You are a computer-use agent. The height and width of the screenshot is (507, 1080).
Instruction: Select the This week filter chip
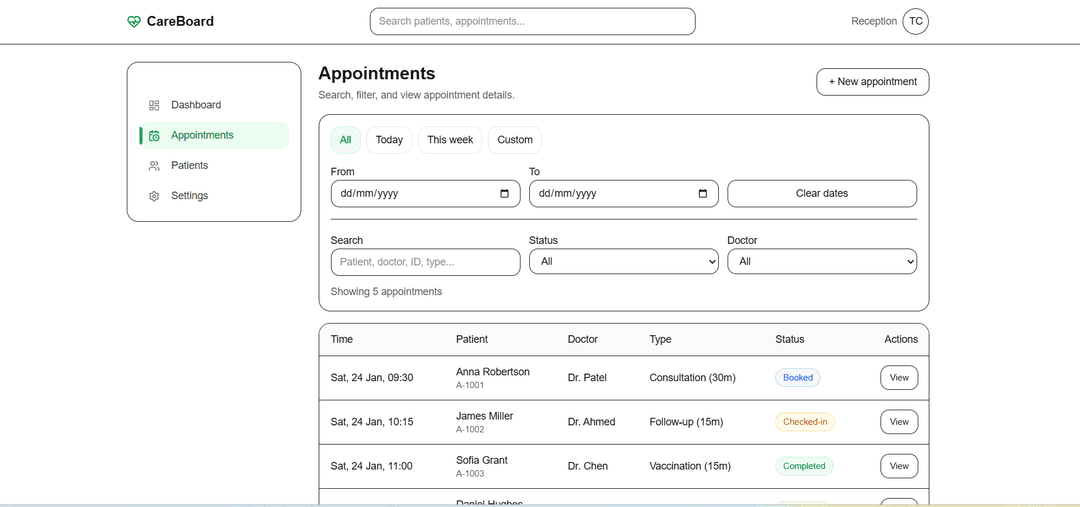(x=450, y=140)
